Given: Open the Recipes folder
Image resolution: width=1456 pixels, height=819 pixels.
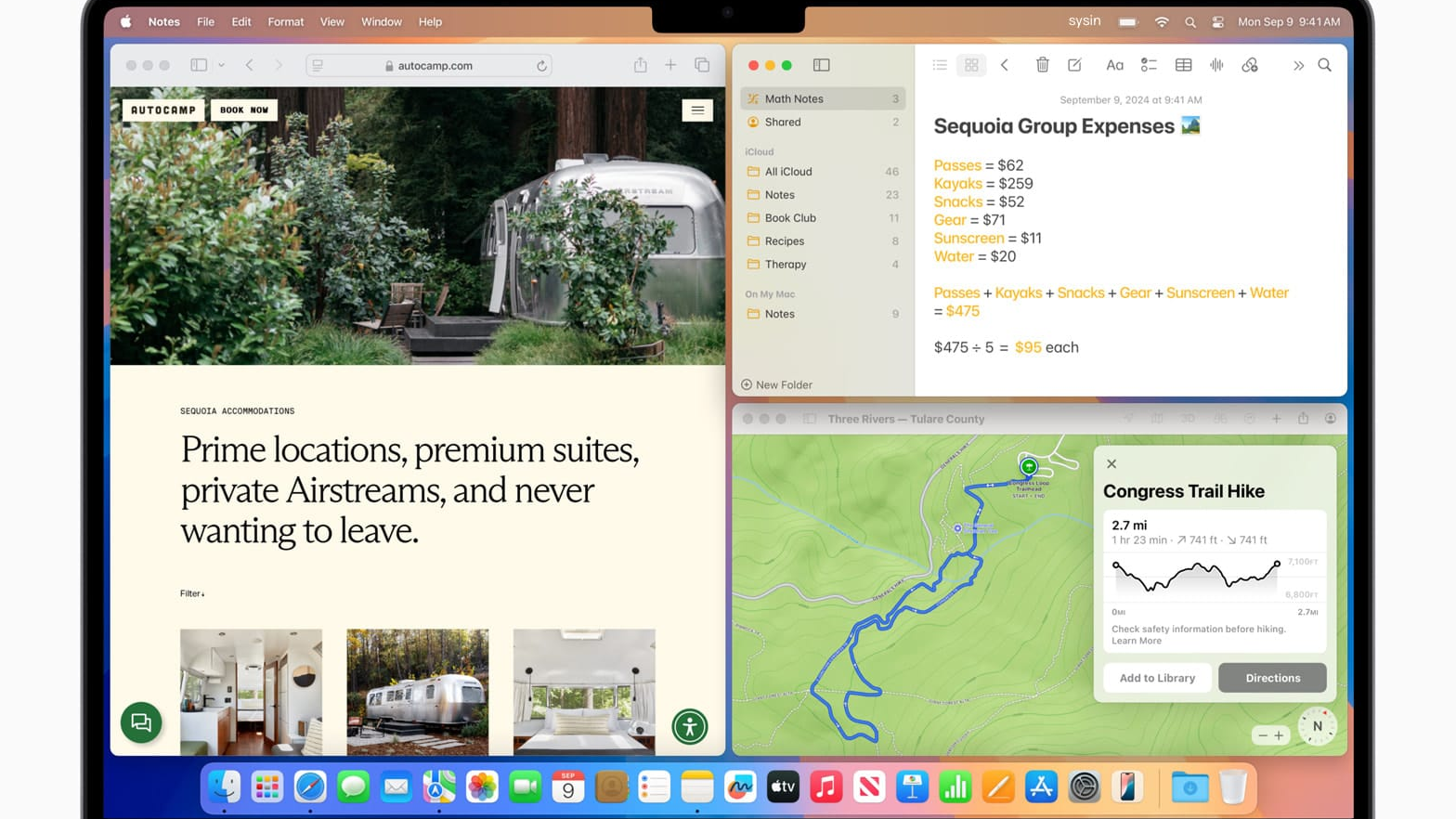Looking at the screenshot, I should (823, 241).
